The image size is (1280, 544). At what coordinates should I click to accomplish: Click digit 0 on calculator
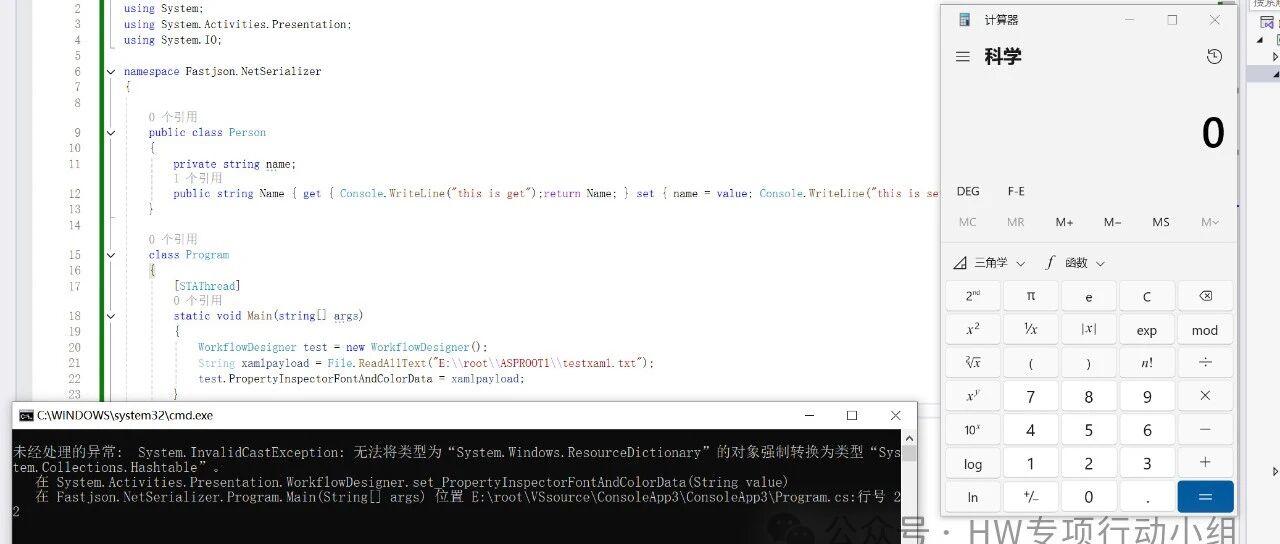[x=1089, y=497]
